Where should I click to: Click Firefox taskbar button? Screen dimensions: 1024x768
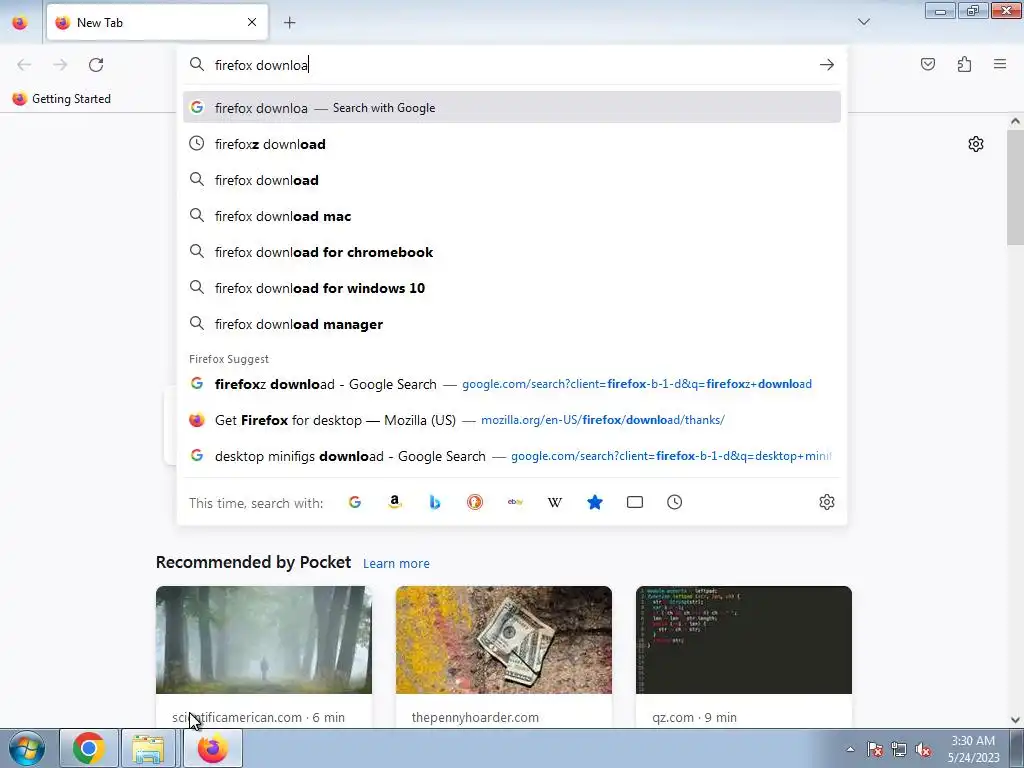tap(212, 748)
